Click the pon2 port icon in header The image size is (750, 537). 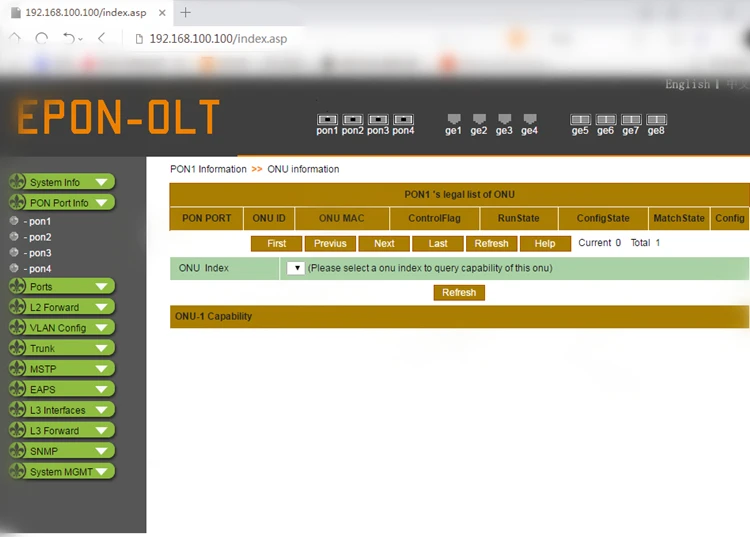(x=353, y=119)
